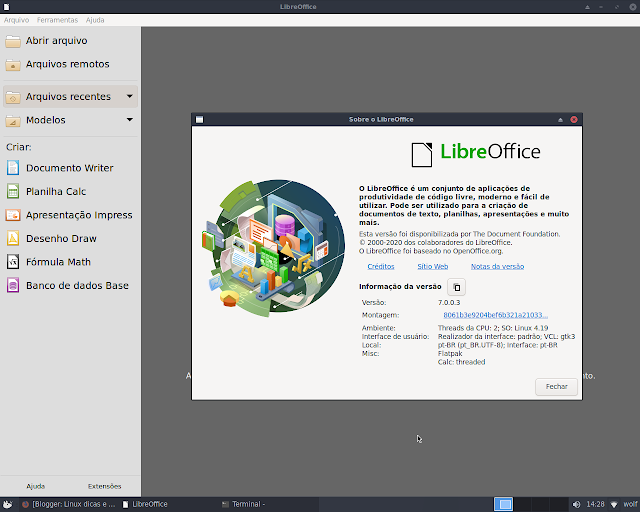
Task: Click the LibreOffice logo in About dialog
Action: pos(476,154)
